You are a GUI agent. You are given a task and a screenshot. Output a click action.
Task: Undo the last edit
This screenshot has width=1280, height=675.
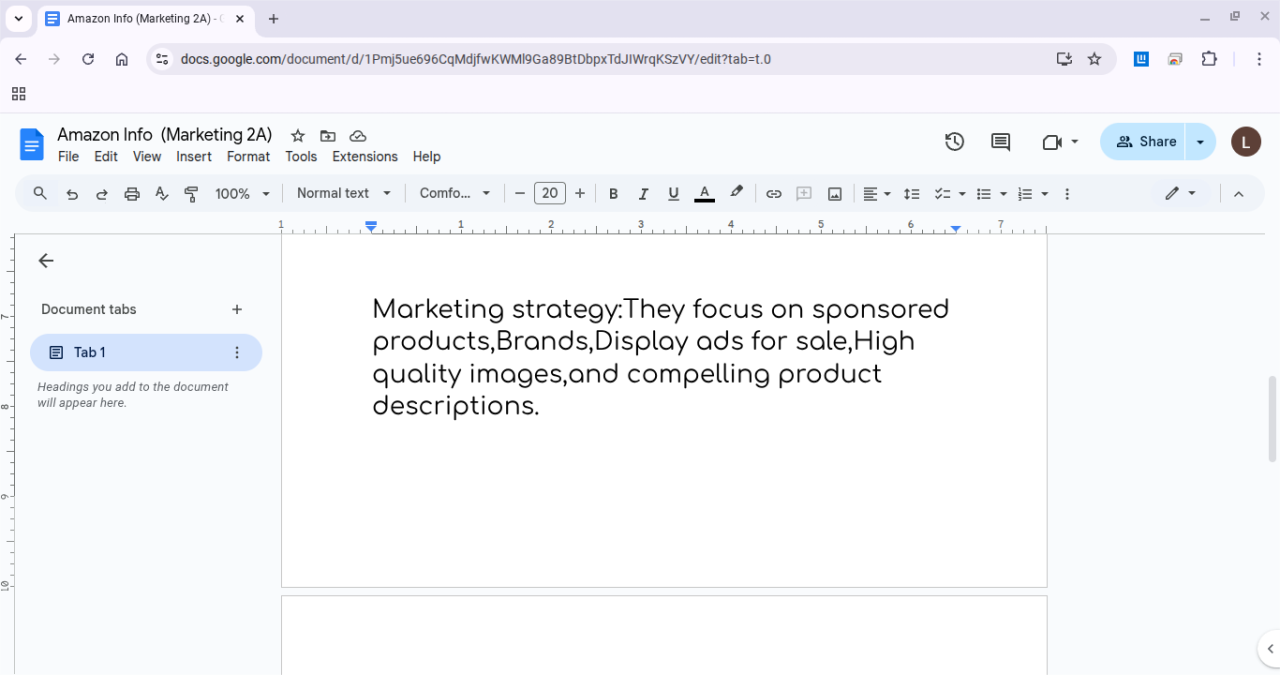(72, 194)
